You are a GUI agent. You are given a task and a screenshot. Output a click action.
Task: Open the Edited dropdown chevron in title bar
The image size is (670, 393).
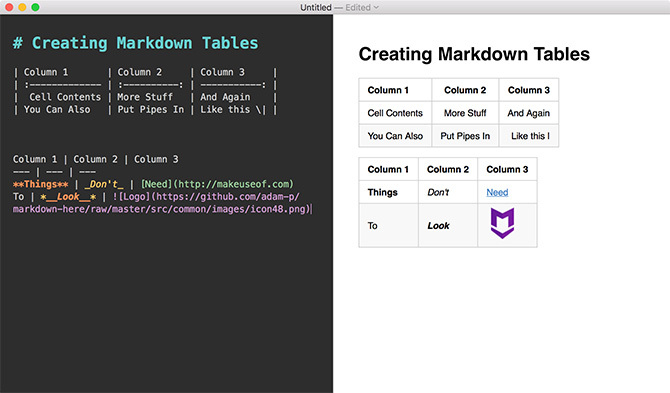[x=376, y=7]
